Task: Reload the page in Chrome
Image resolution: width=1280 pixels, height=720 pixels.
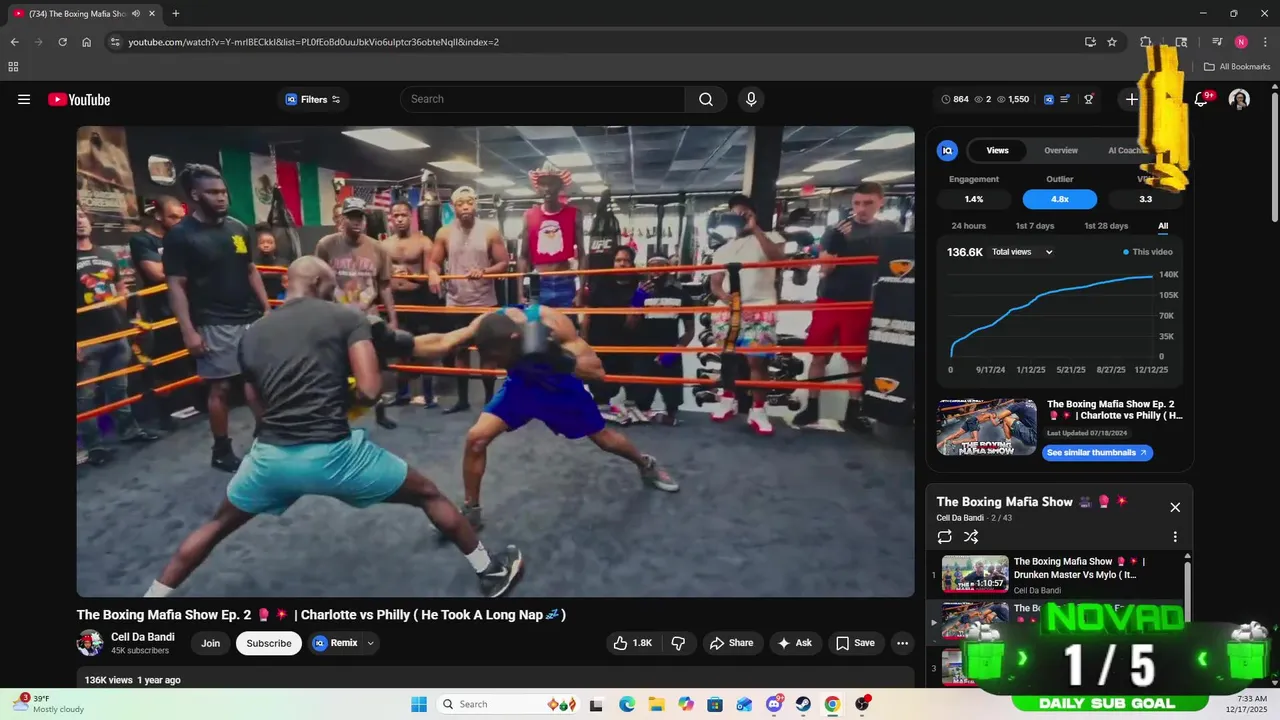Action: click(x=62, y=42)
